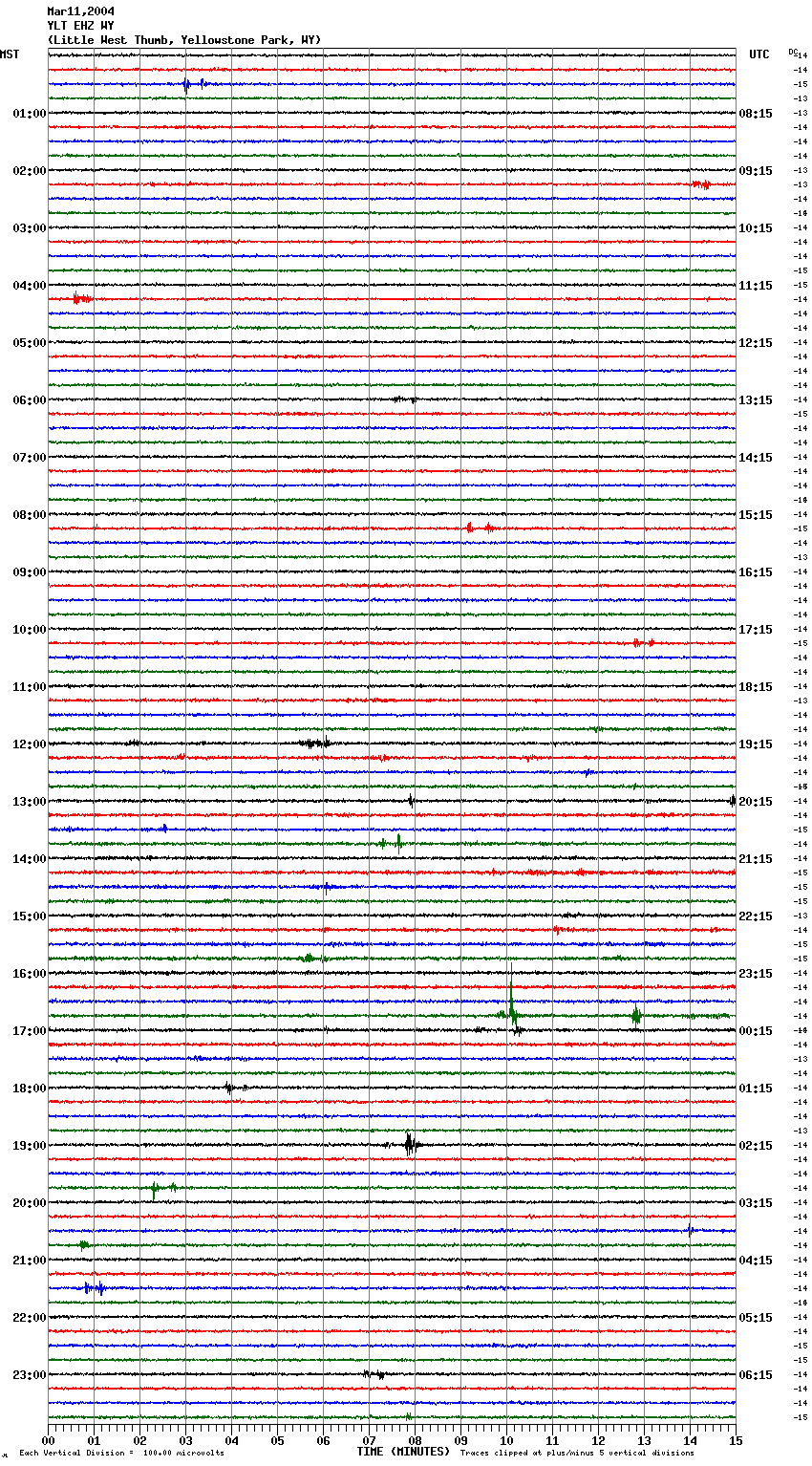Click the 02:15 UTC time label
This screenshot has height=1466, width=812.
click(756, 1146)
